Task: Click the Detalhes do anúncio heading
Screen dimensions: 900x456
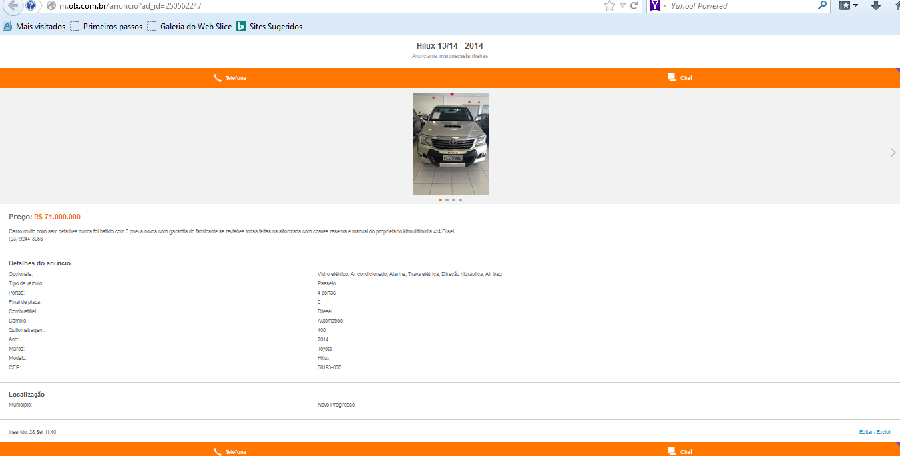Action: pyautogui.click(x=40, y=263)
